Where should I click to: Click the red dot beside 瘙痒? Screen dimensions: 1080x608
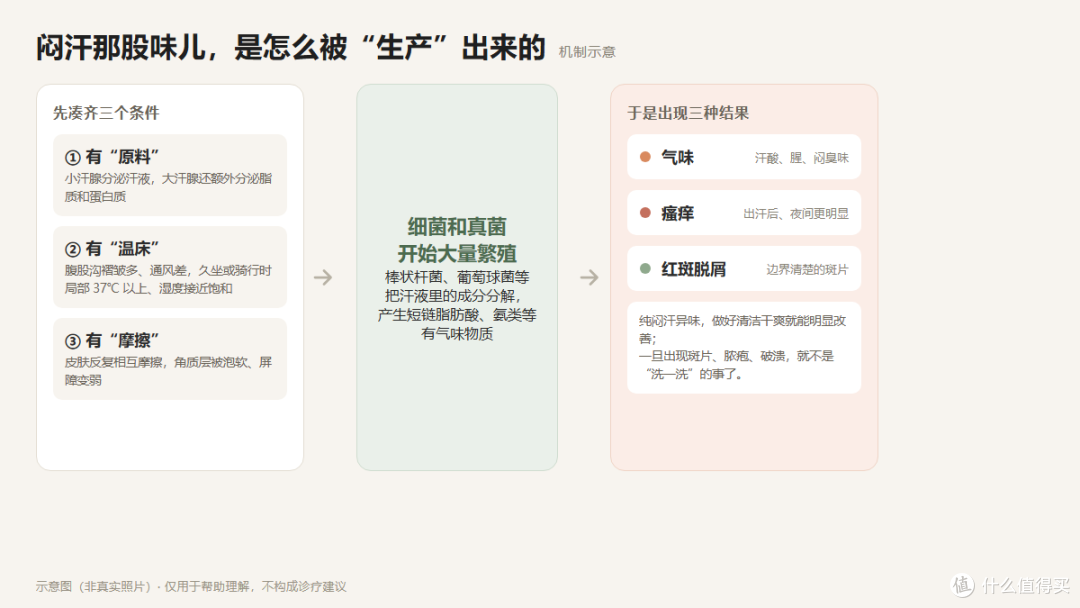pyautogui.click(x=645, y=213)
